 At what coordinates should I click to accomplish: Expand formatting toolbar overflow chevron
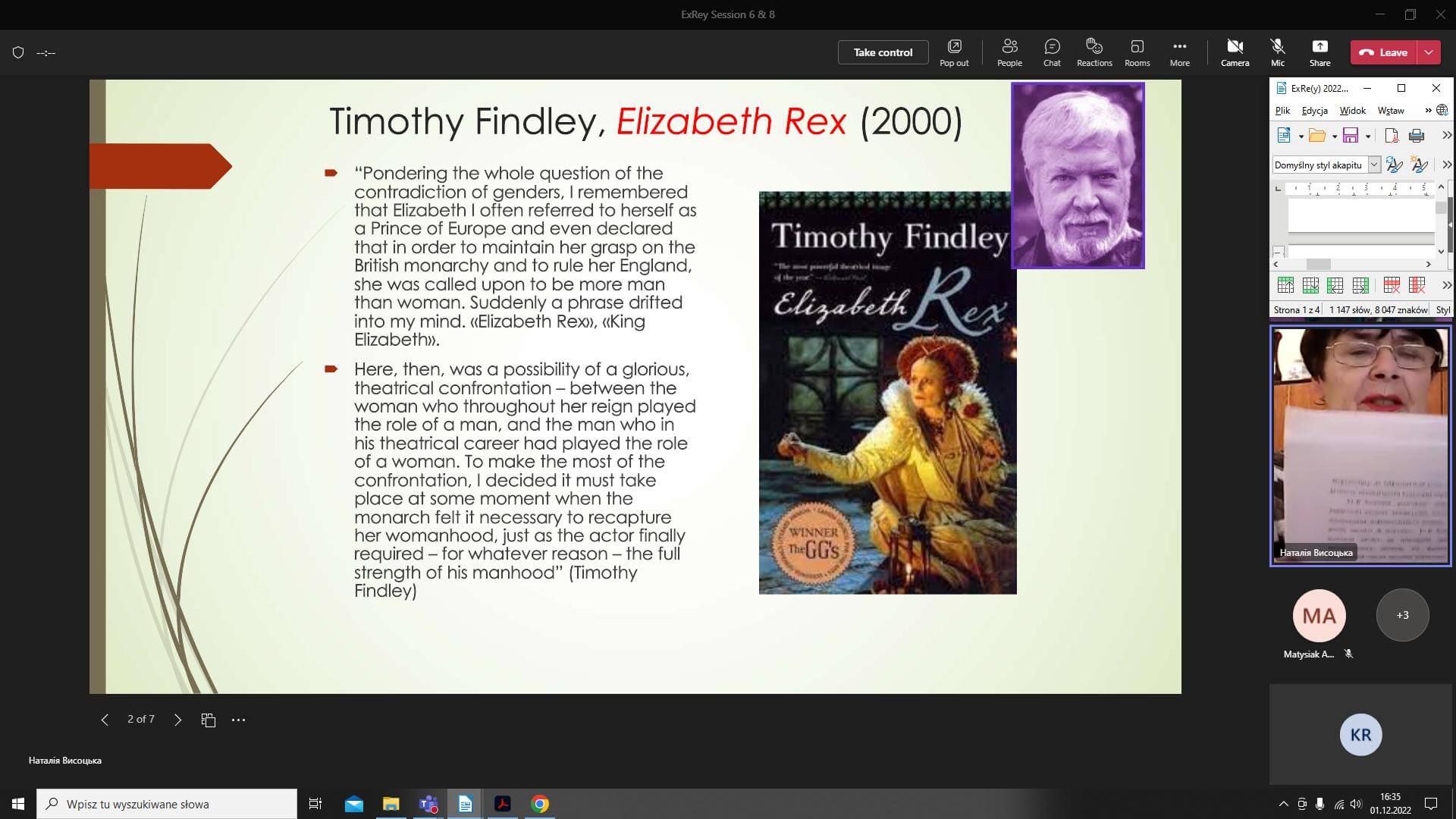[x=1446, y=165]
